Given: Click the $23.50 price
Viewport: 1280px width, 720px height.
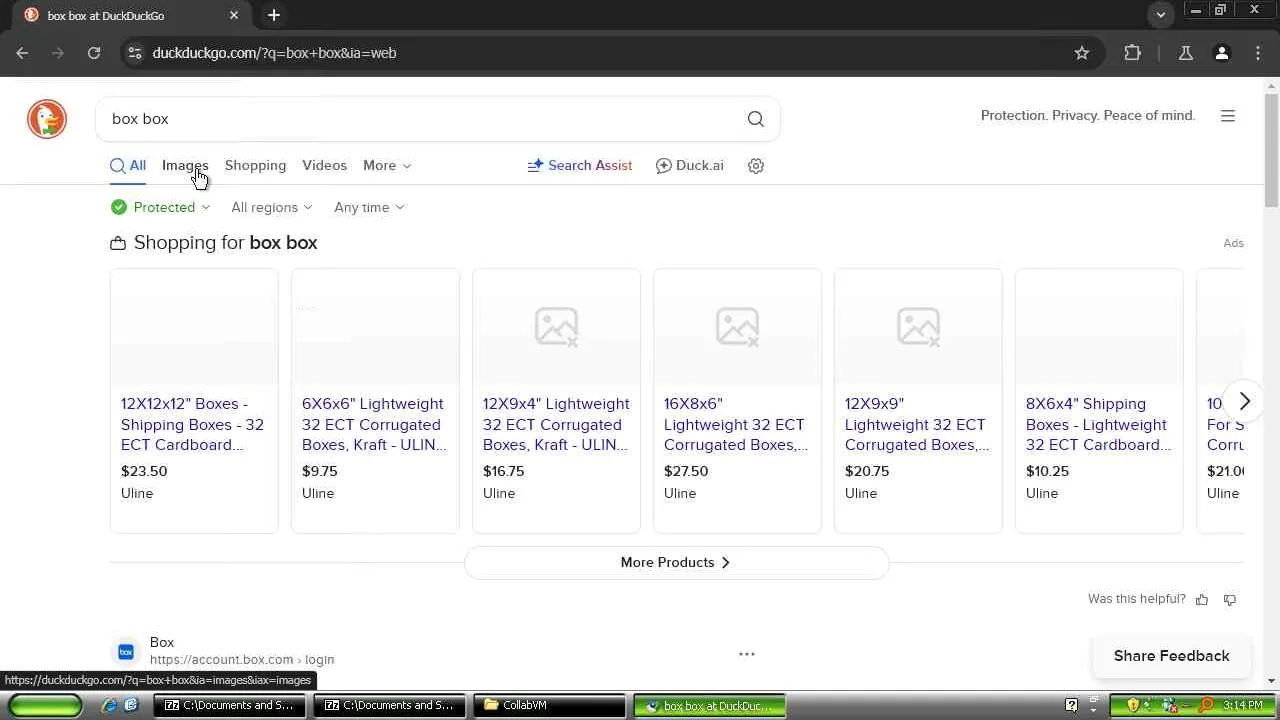Looking at the screenshot, I should pyautogui.click(x=144, y=471).
